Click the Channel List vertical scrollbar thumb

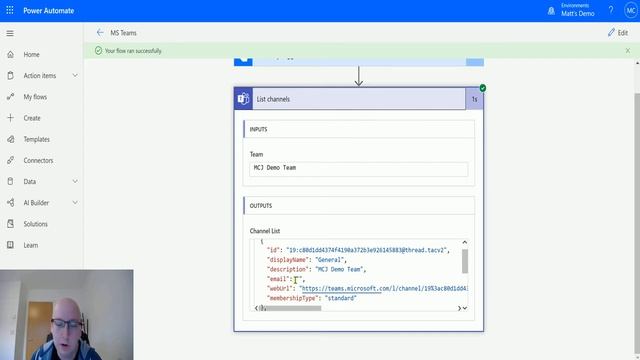pos(465,261)
